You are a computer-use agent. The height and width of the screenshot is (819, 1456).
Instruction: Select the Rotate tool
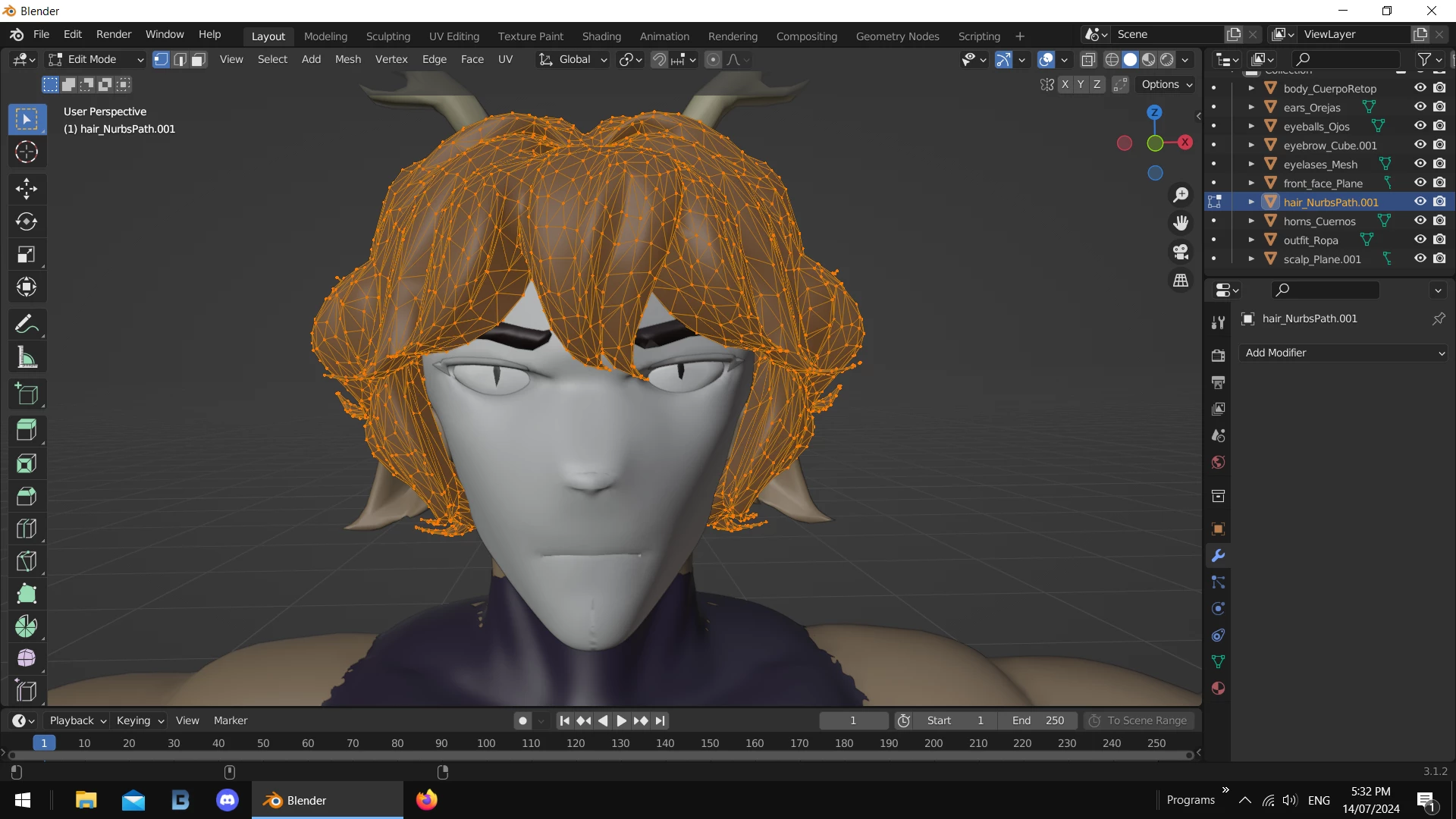(27, 221)
